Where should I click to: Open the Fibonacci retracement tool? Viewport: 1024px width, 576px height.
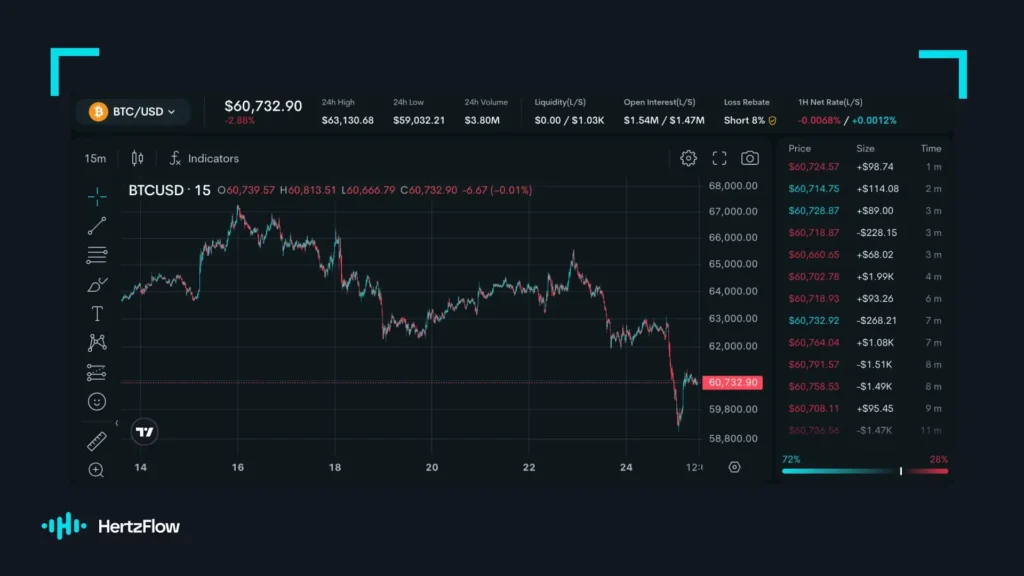point(97,255)
